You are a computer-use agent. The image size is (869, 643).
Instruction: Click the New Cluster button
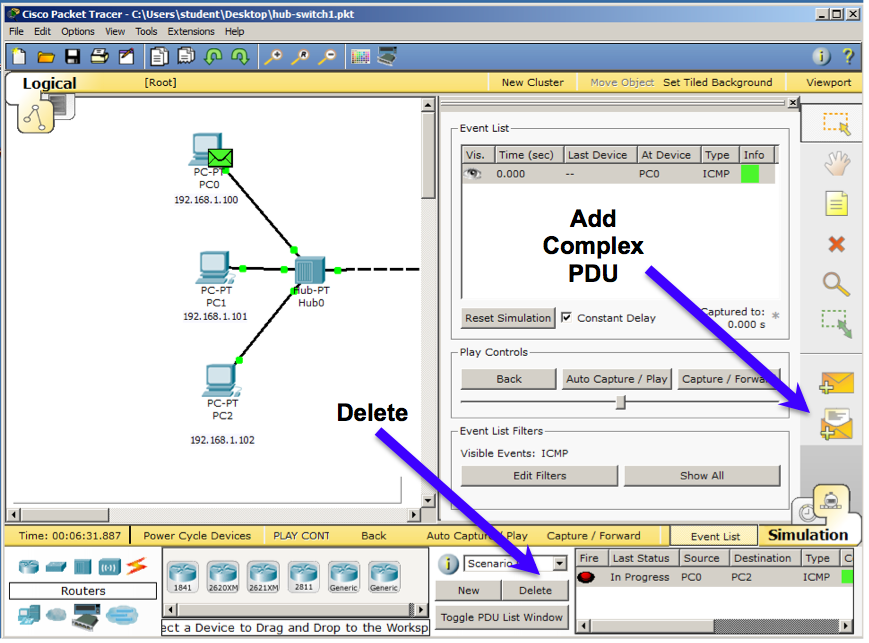[x=533, y=83]
